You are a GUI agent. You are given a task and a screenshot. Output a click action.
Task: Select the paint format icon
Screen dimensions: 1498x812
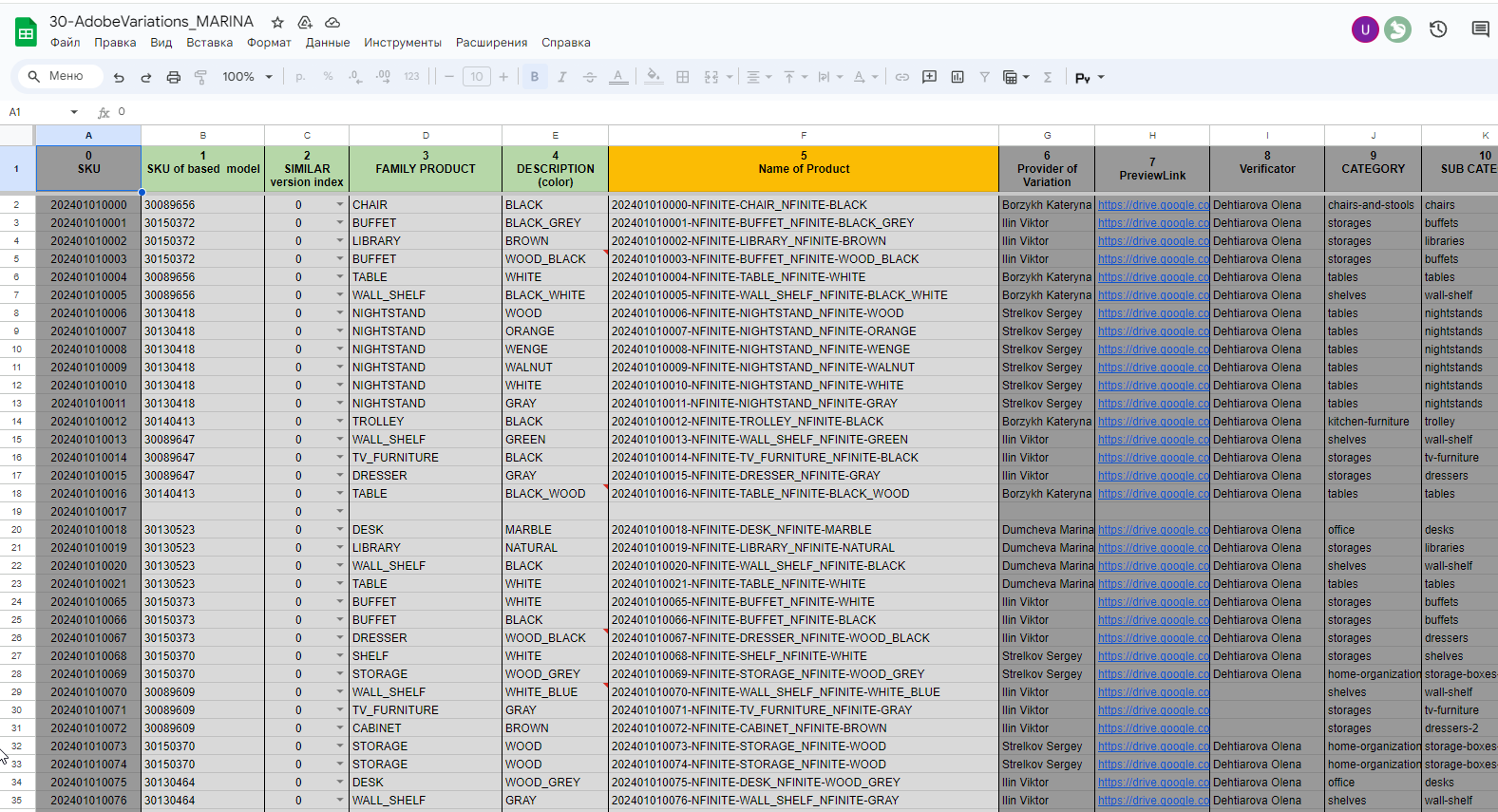(200, 77)
